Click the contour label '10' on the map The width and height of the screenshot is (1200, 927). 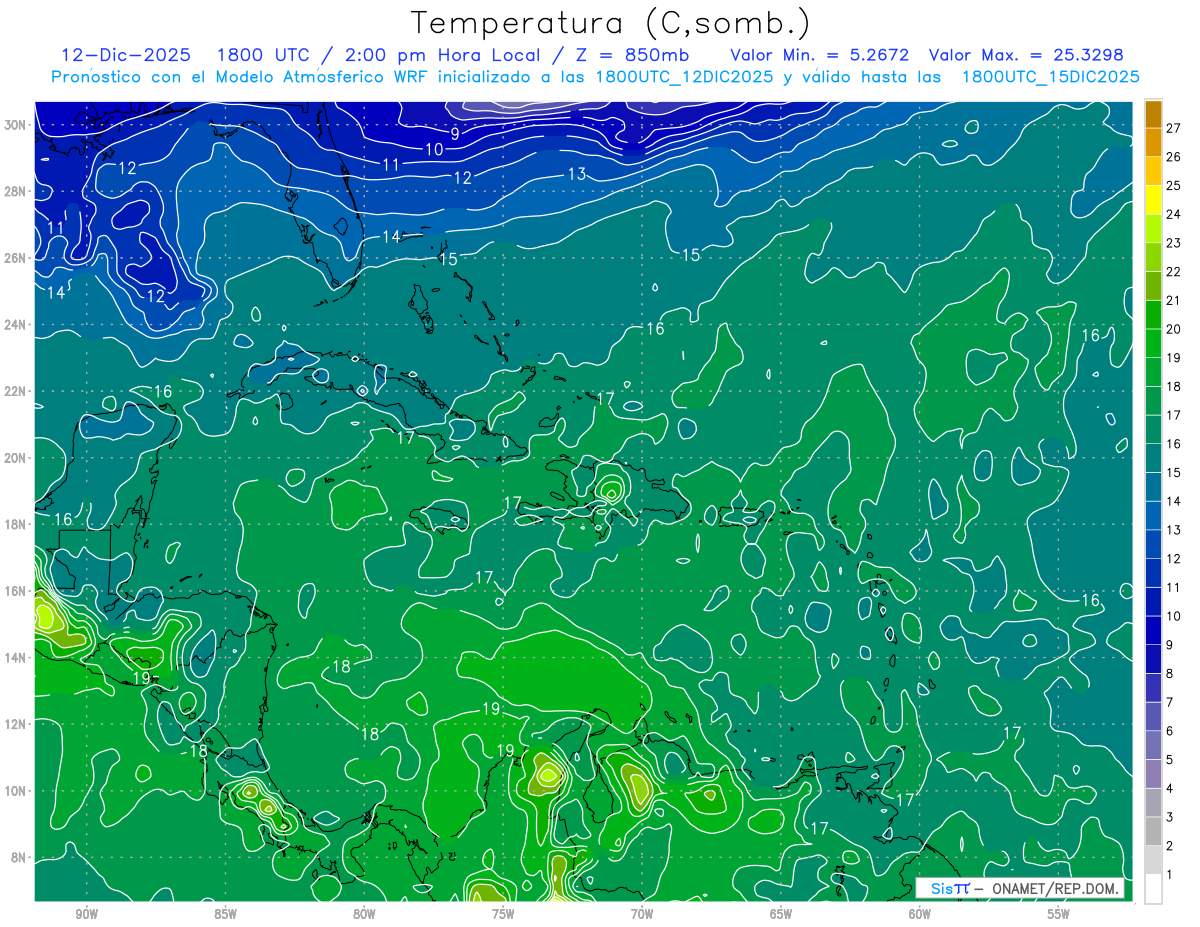434,149
